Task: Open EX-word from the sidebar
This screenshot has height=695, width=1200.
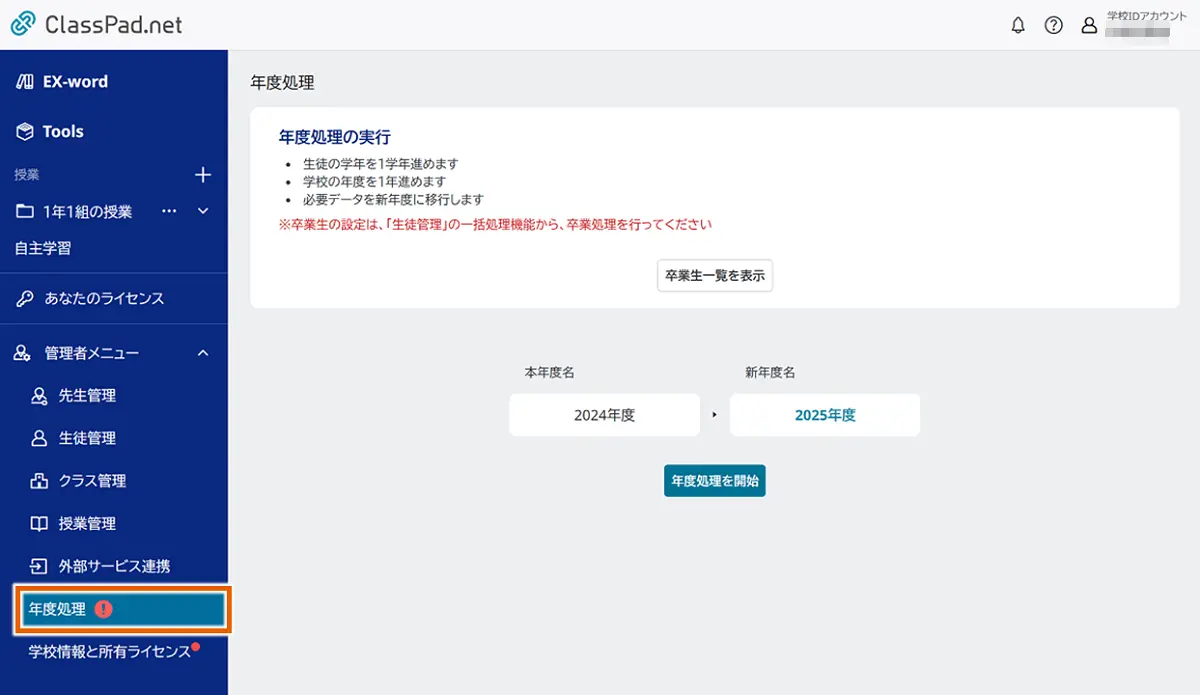Action: (x=74, y=82)
